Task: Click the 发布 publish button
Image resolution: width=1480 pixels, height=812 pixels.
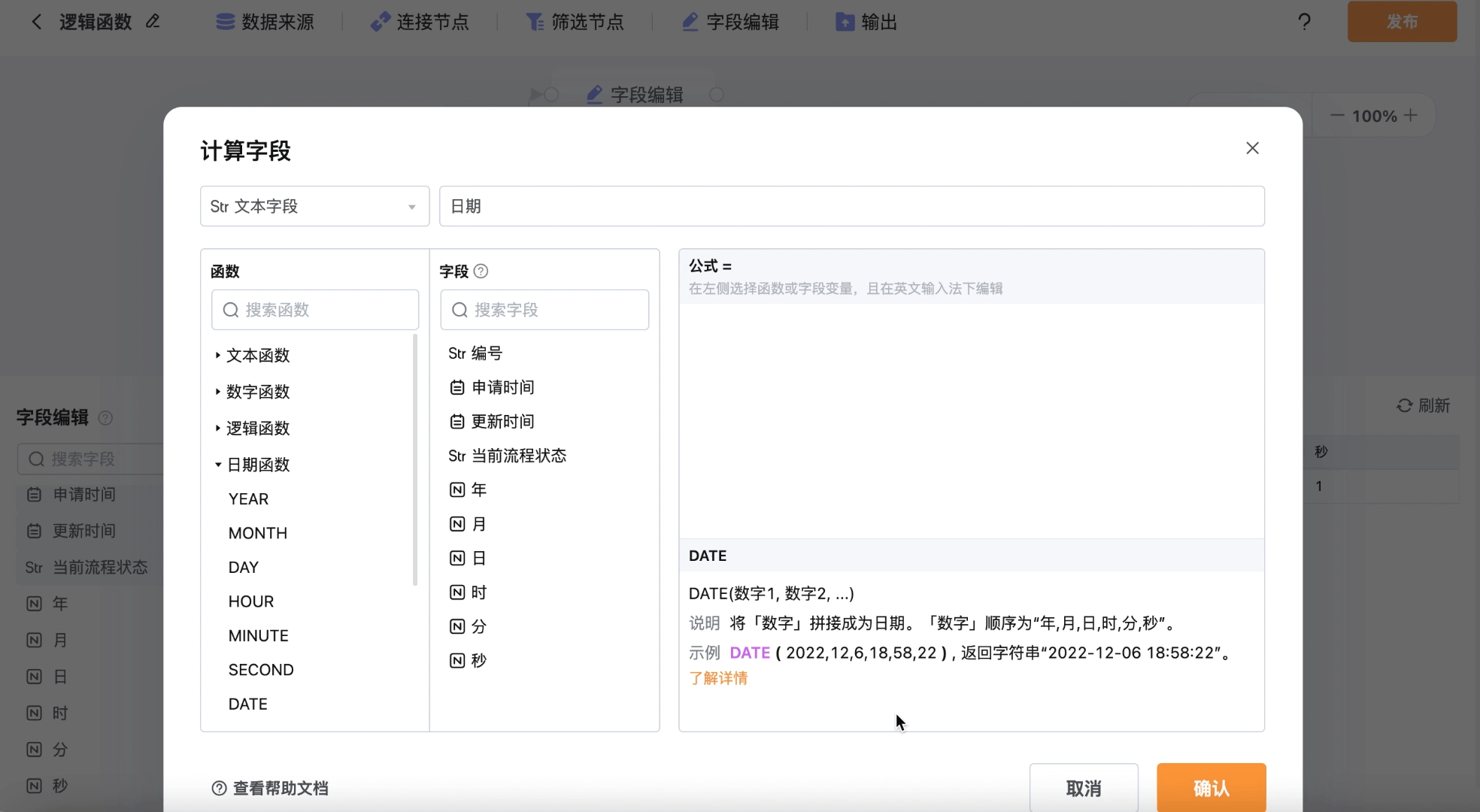Action: [1402, 22]
